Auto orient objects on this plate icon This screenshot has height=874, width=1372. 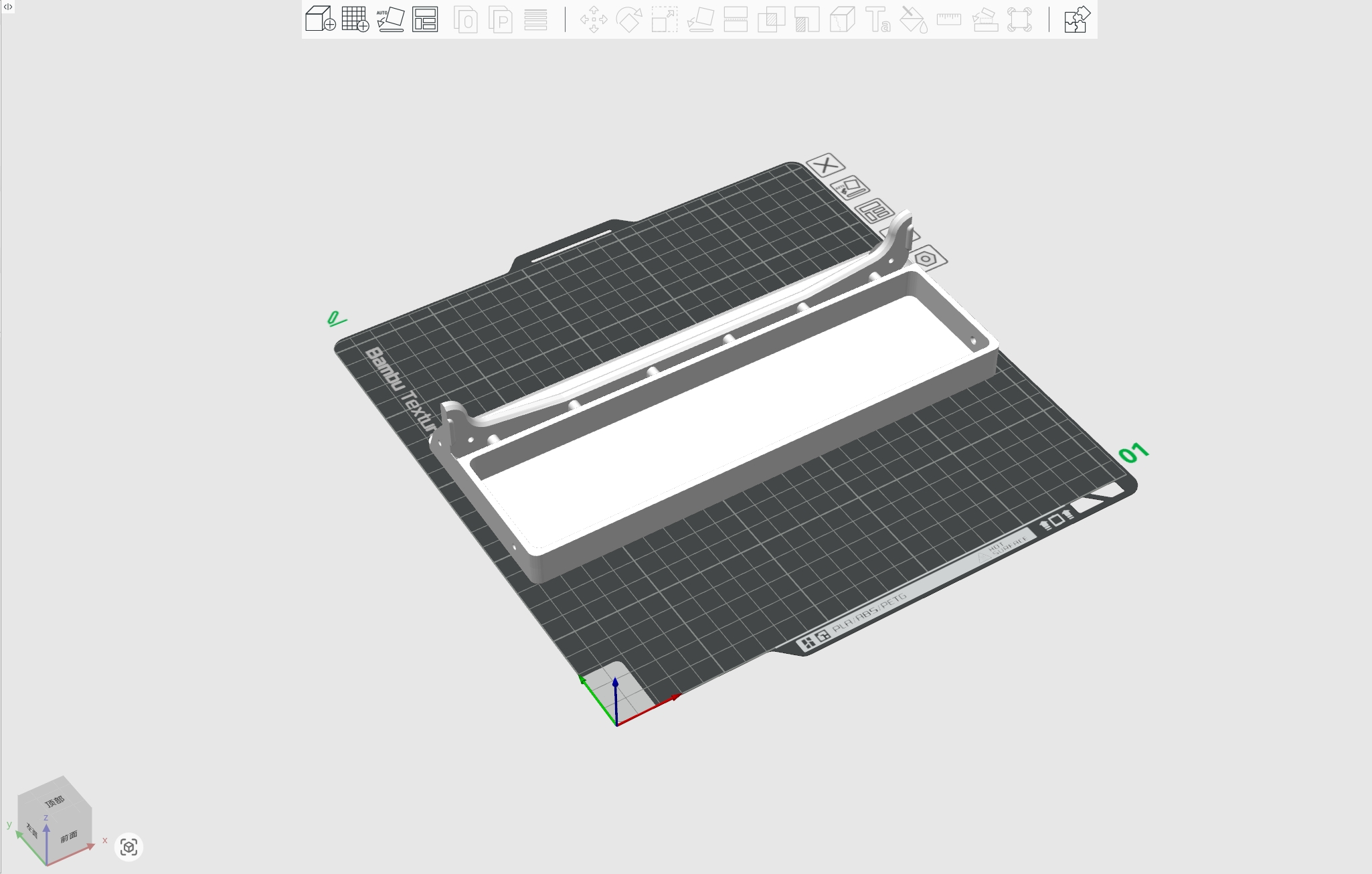[850, 188]
